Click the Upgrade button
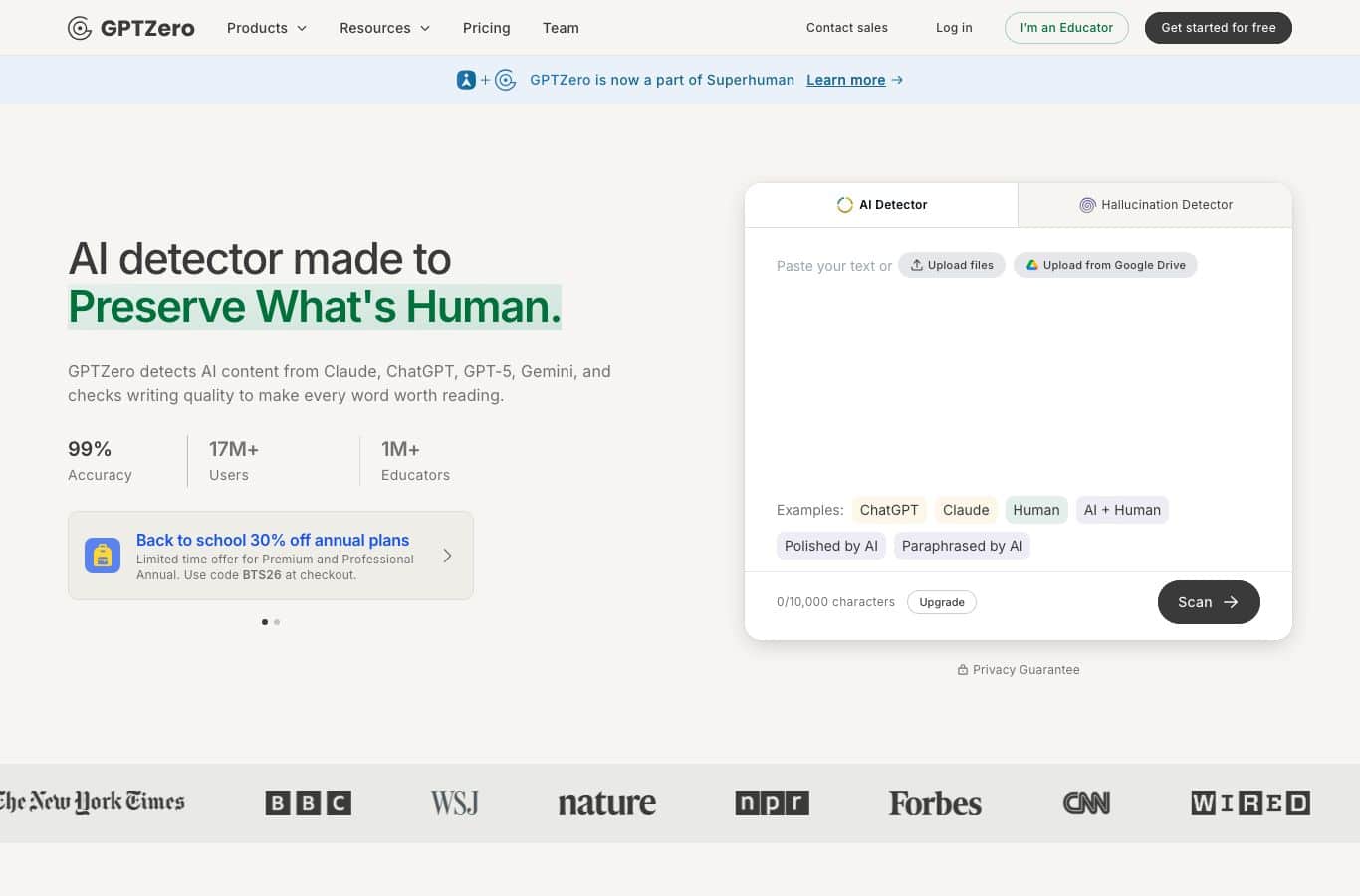This screenshot has width=1360, height=896. pyautogui.click(x=942, y=602)
